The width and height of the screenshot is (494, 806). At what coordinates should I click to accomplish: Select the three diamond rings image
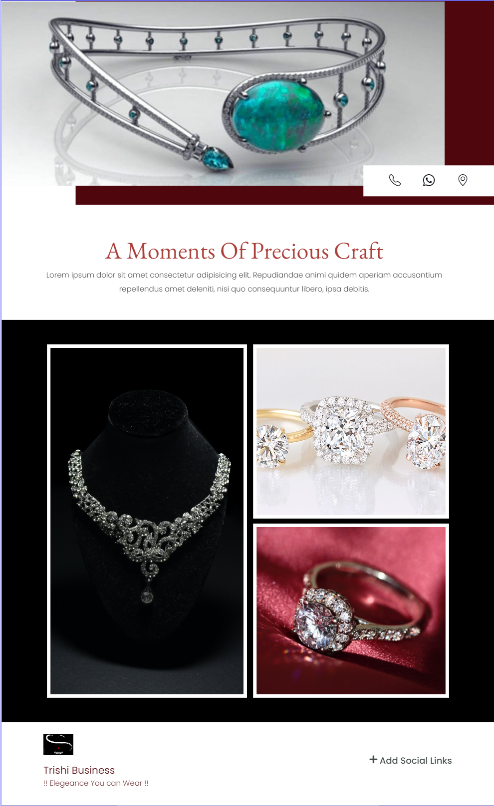click(x=351, y=431)
